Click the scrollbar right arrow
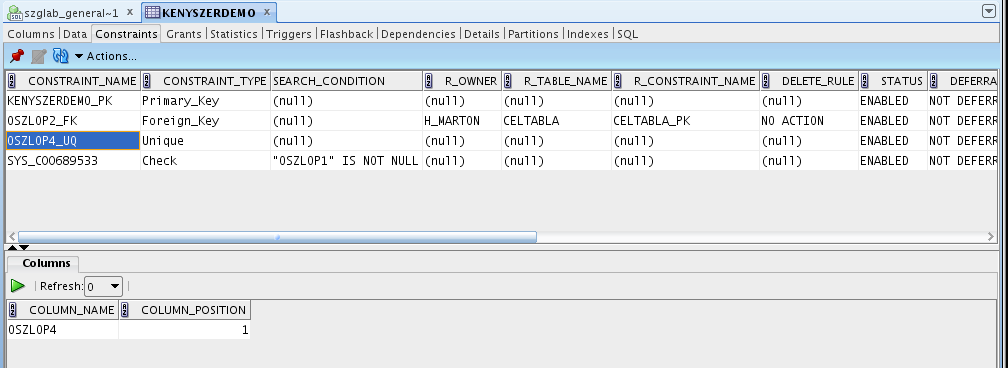Image resolution: width=1008 pixels, height=368 pixels. click(x=991, y=237)
